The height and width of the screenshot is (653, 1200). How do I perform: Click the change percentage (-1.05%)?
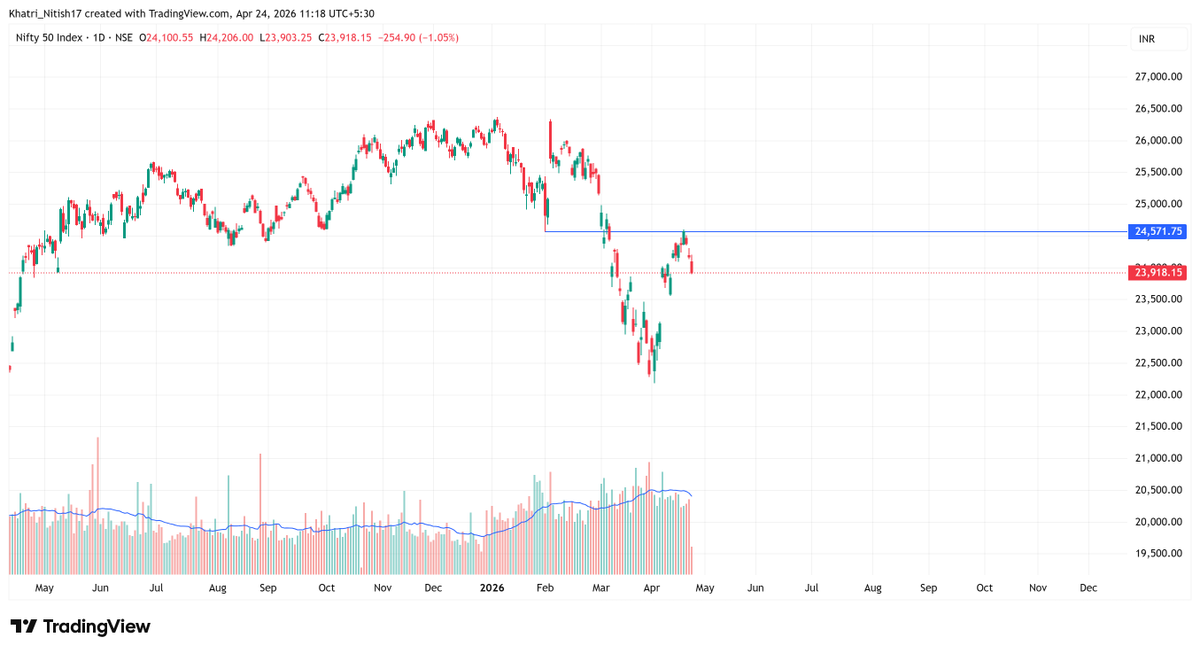coord(438,36)
